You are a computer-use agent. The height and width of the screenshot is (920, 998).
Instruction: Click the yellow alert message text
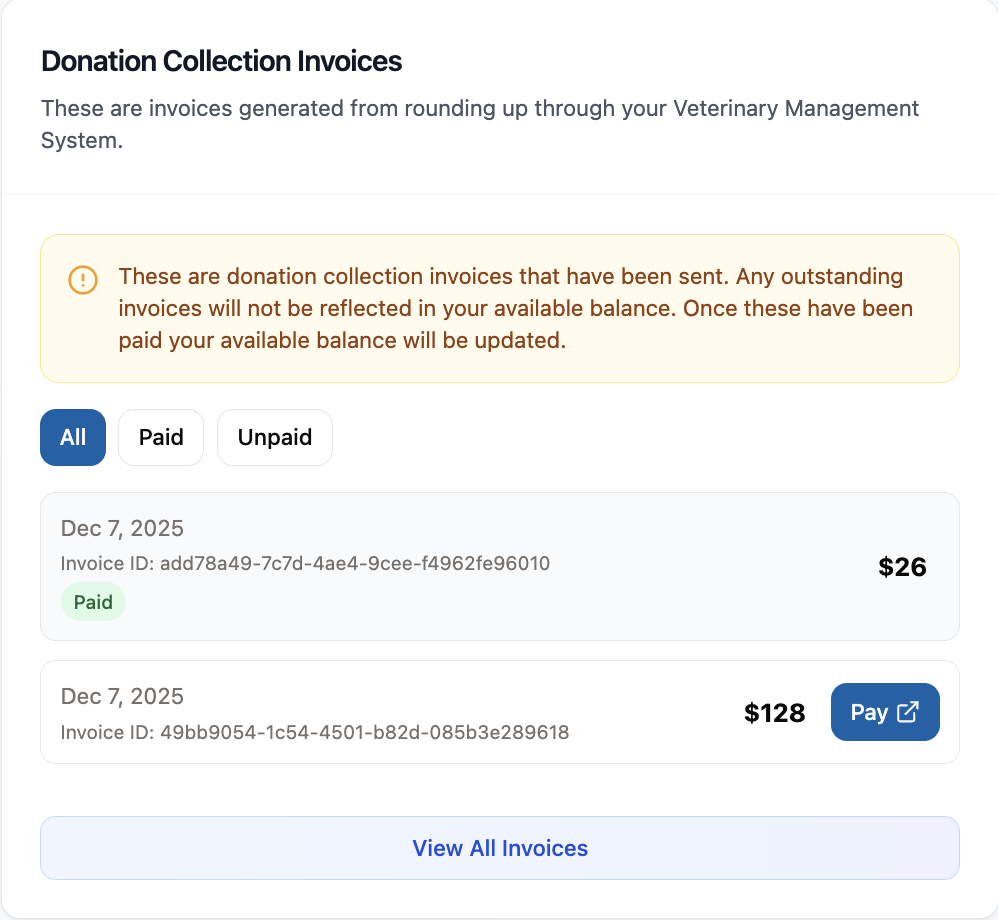click(515, 308)
